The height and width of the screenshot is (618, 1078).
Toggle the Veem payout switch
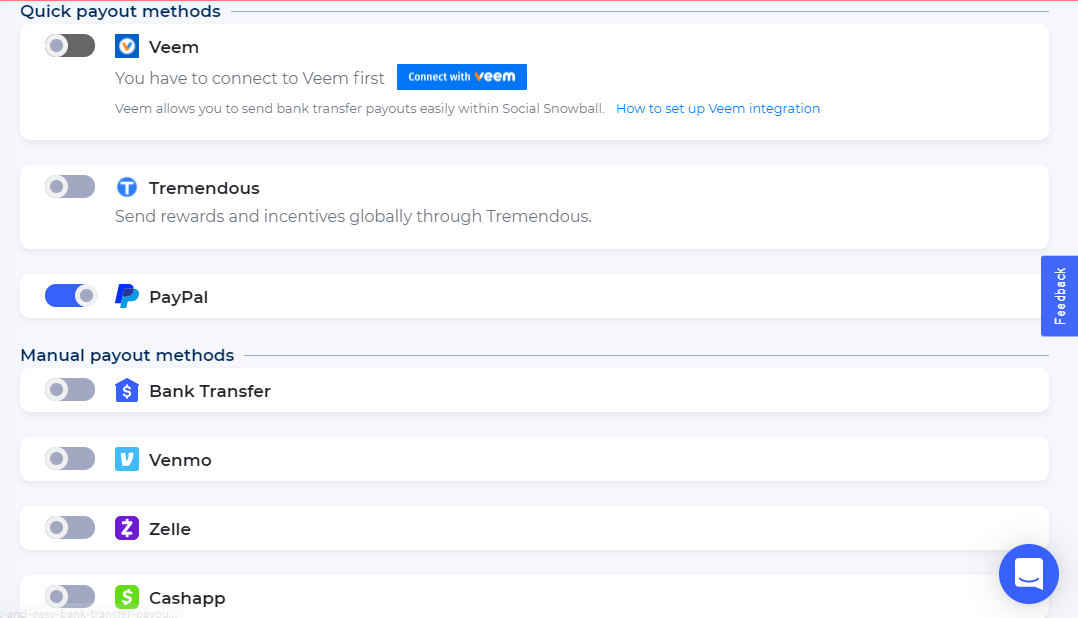70,46
